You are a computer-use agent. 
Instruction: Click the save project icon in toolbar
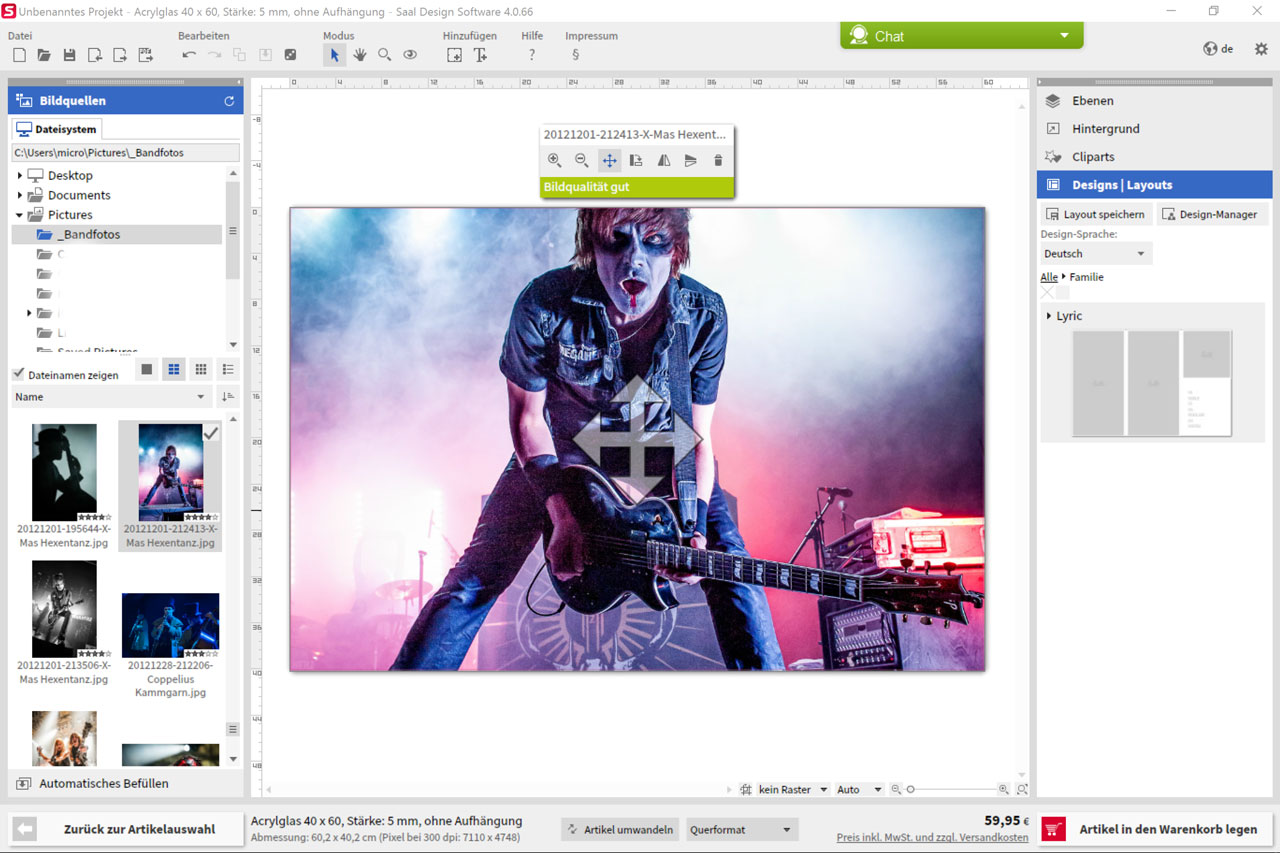[x=69, y=55]
